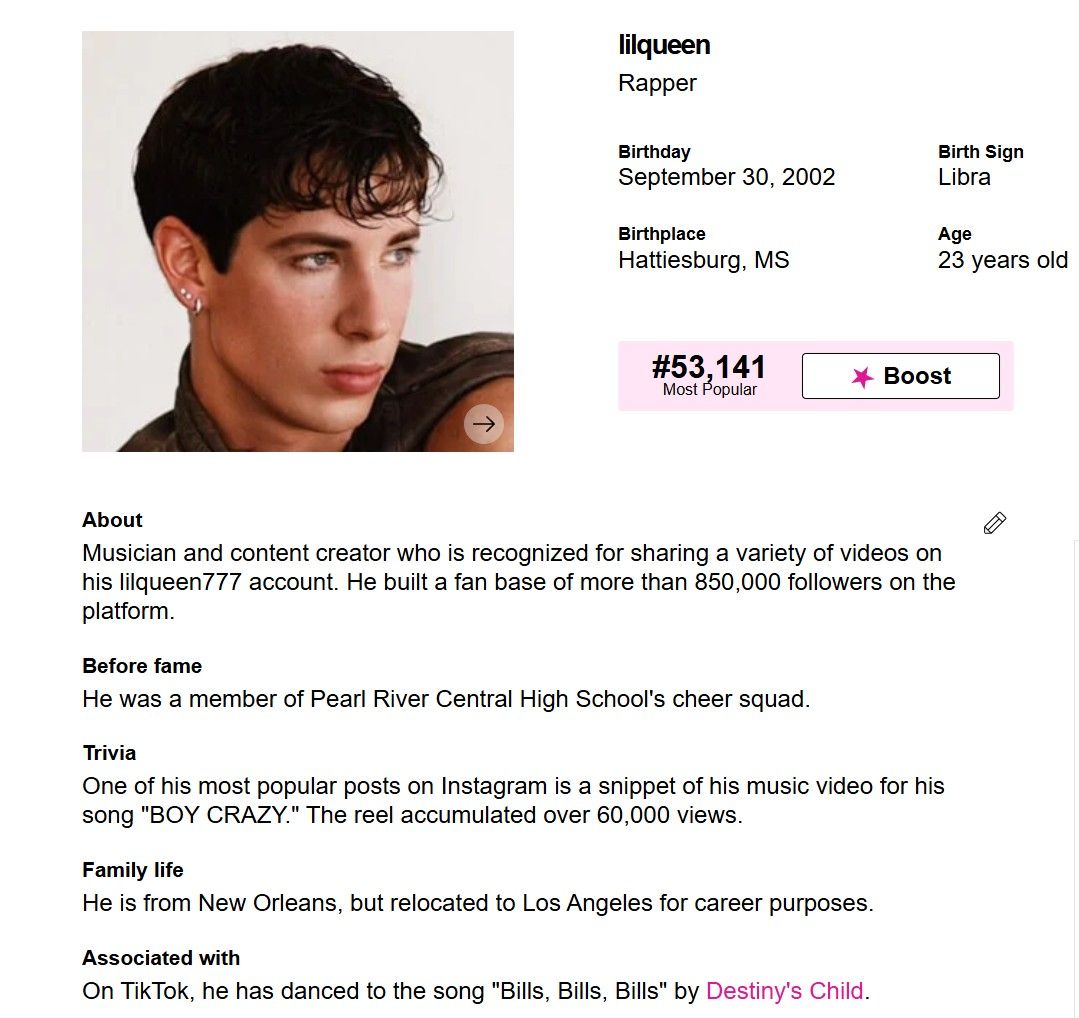Click the pink star icon in Boost
Screen dimensions: 1079x1018
pos(862,377)
